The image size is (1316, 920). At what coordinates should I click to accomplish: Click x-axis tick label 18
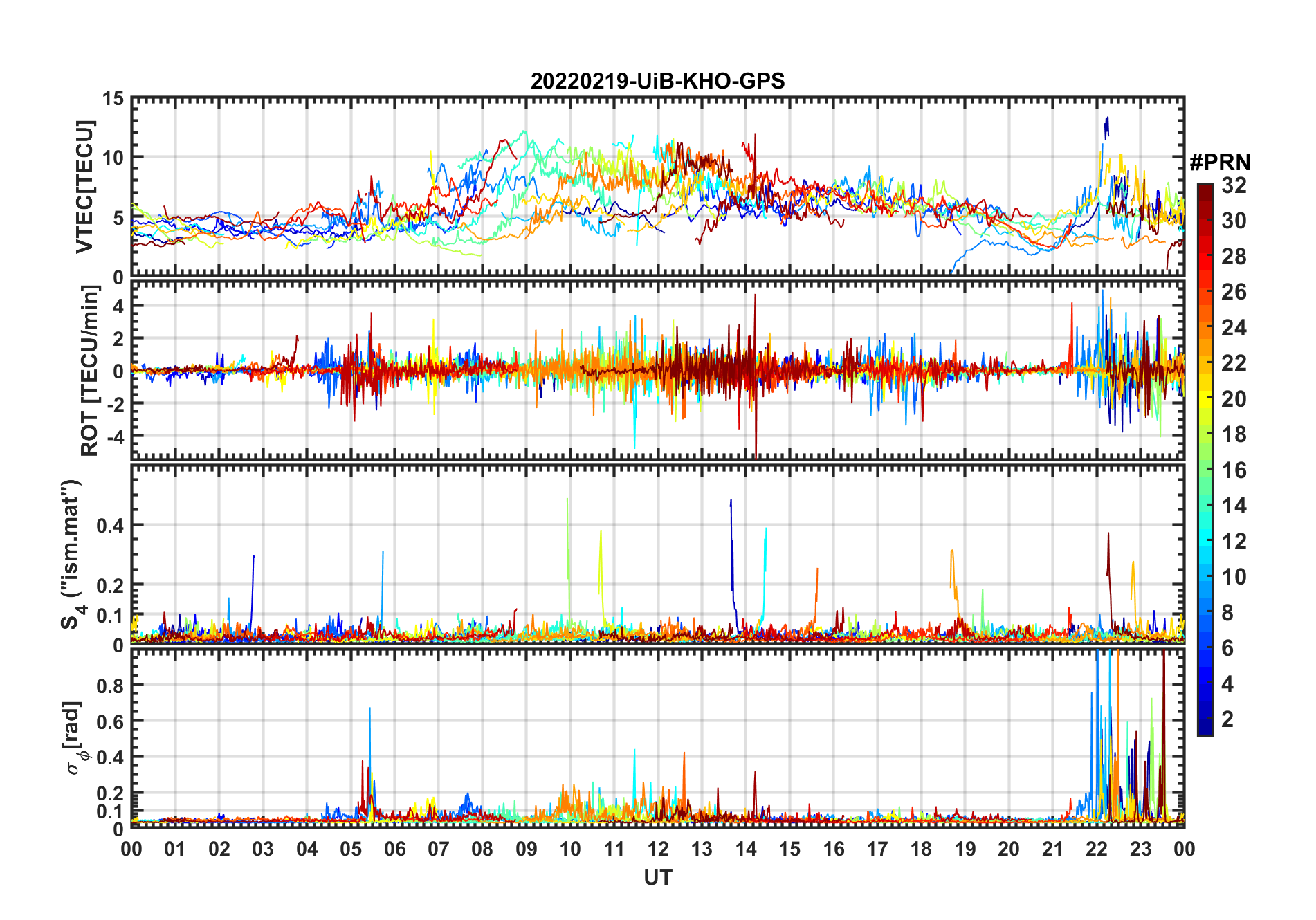point(921,849)
